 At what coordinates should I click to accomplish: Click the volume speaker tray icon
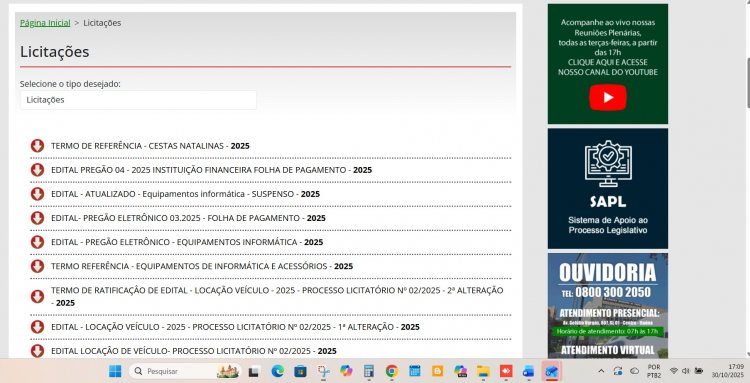click(x=685, y=371)
